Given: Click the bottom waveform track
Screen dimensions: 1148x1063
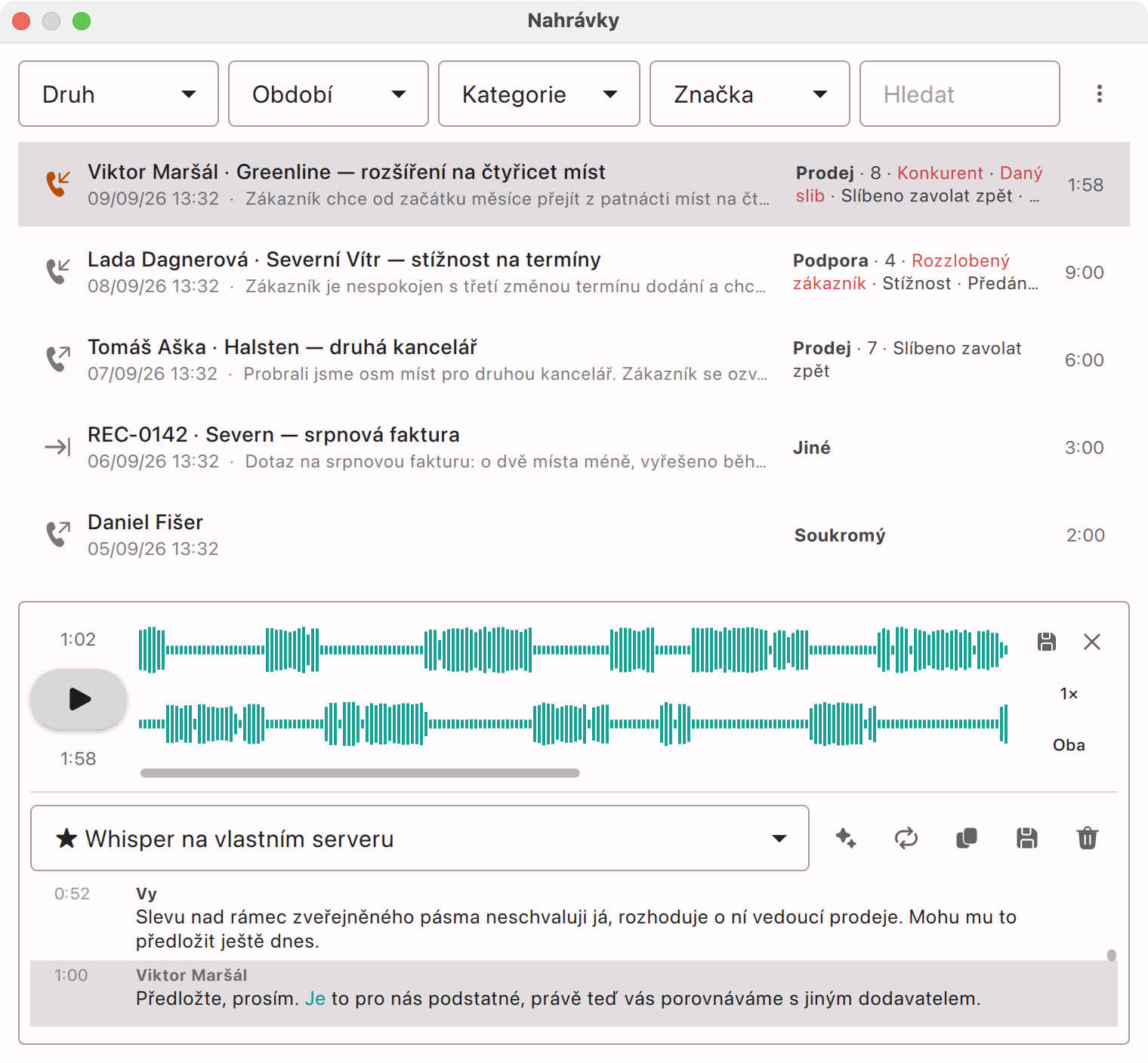Looking at the screenshot, I should click(573, 724).
